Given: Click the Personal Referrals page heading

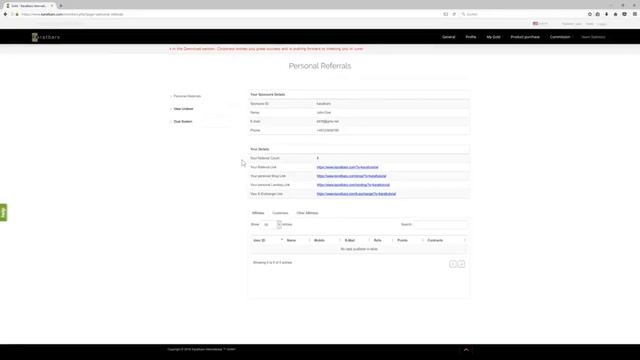Looking at the screenshot, I should [320, 66].
